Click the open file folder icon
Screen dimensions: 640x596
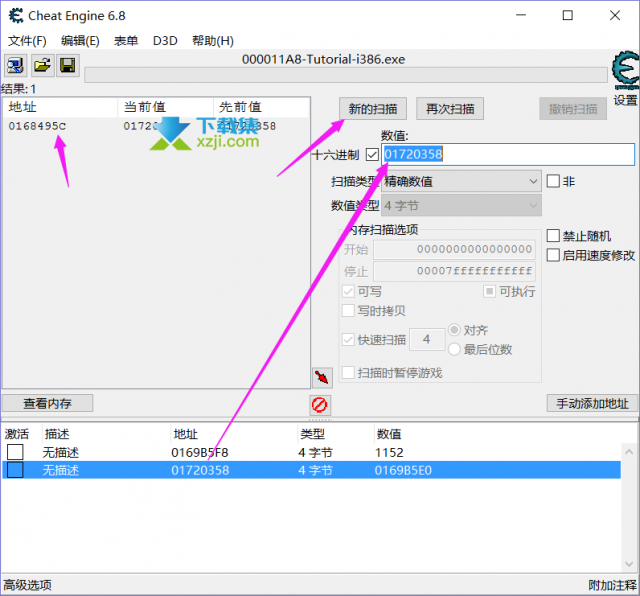click(42, 66)
